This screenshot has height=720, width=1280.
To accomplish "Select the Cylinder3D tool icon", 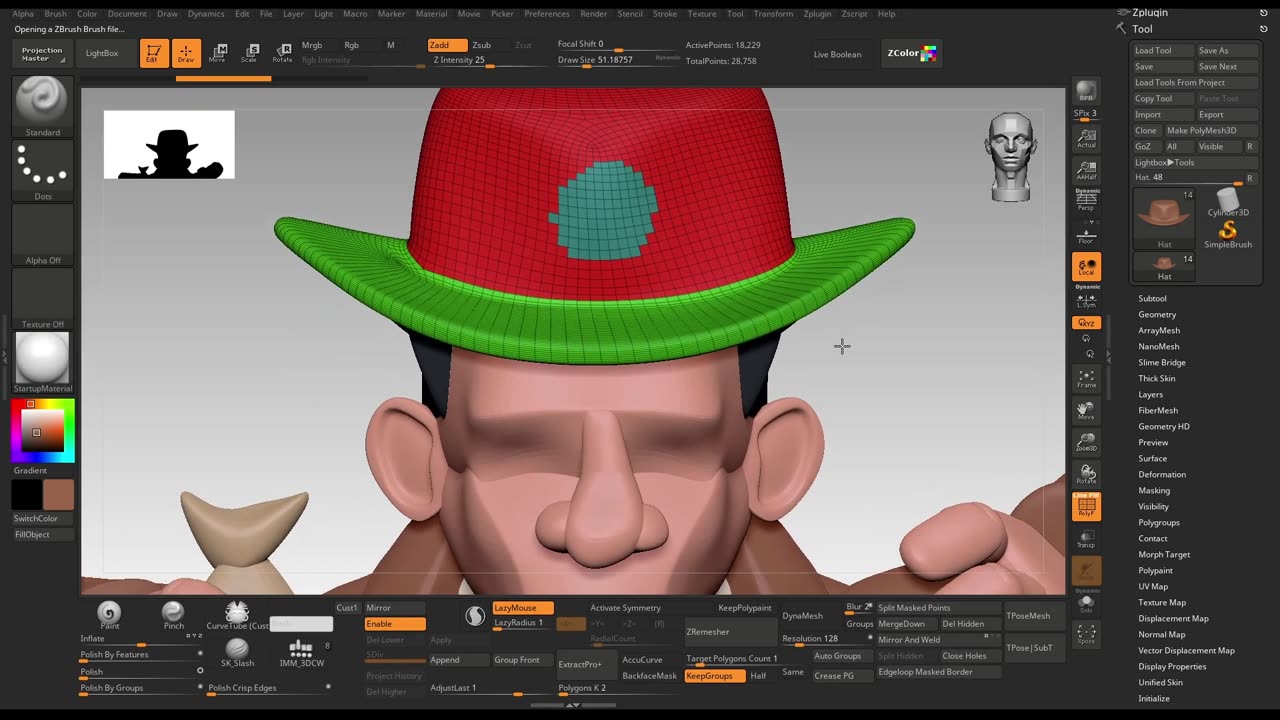I will [x=1228, y=203].
